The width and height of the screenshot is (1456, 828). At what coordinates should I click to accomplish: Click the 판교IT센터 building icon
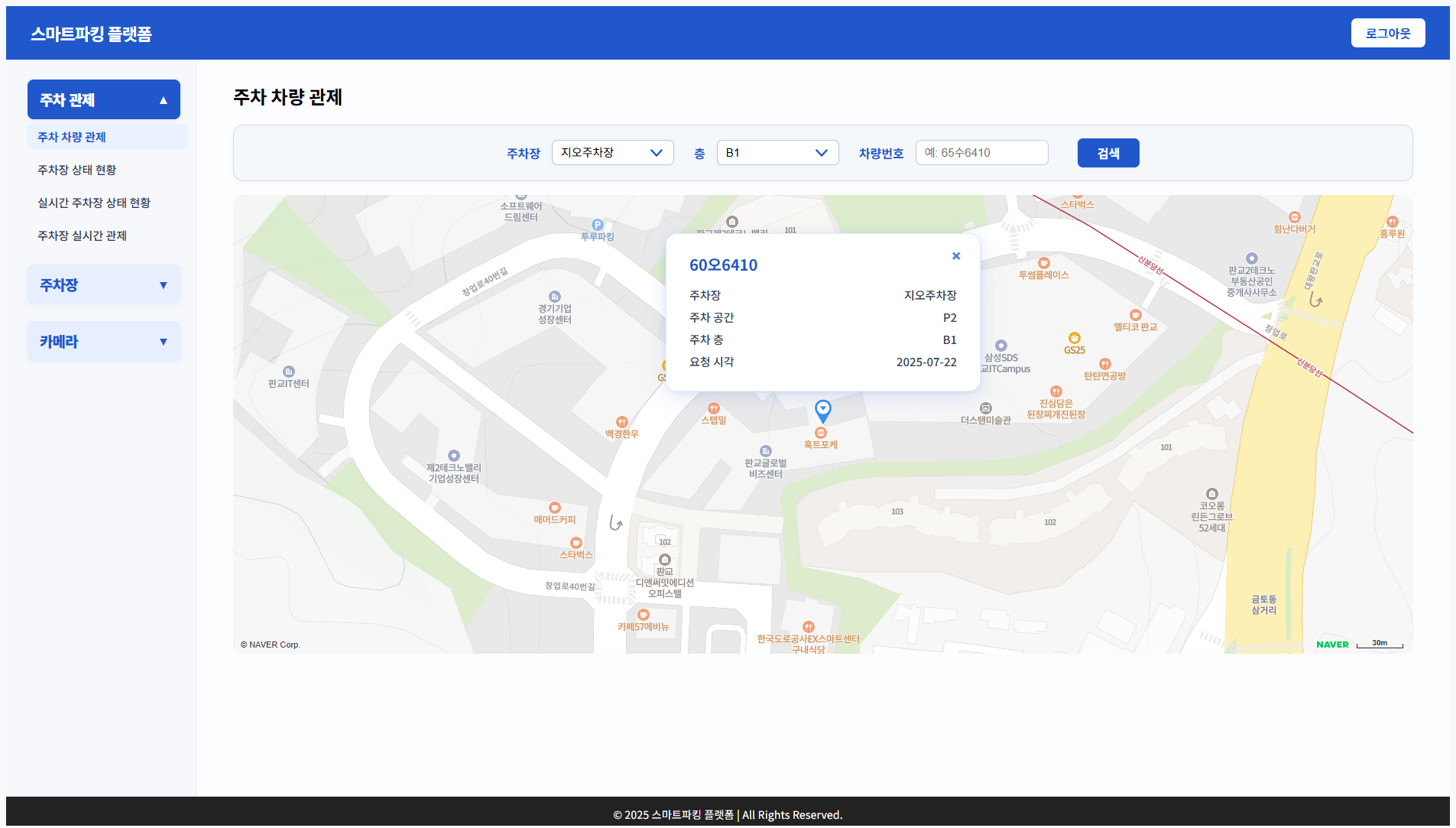(289, 372)
